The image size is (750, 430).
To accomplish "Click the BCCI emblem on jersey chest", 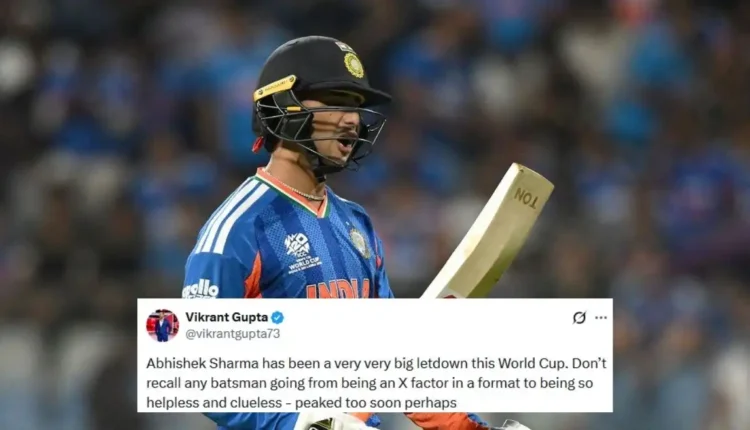I will pos(358,242).
